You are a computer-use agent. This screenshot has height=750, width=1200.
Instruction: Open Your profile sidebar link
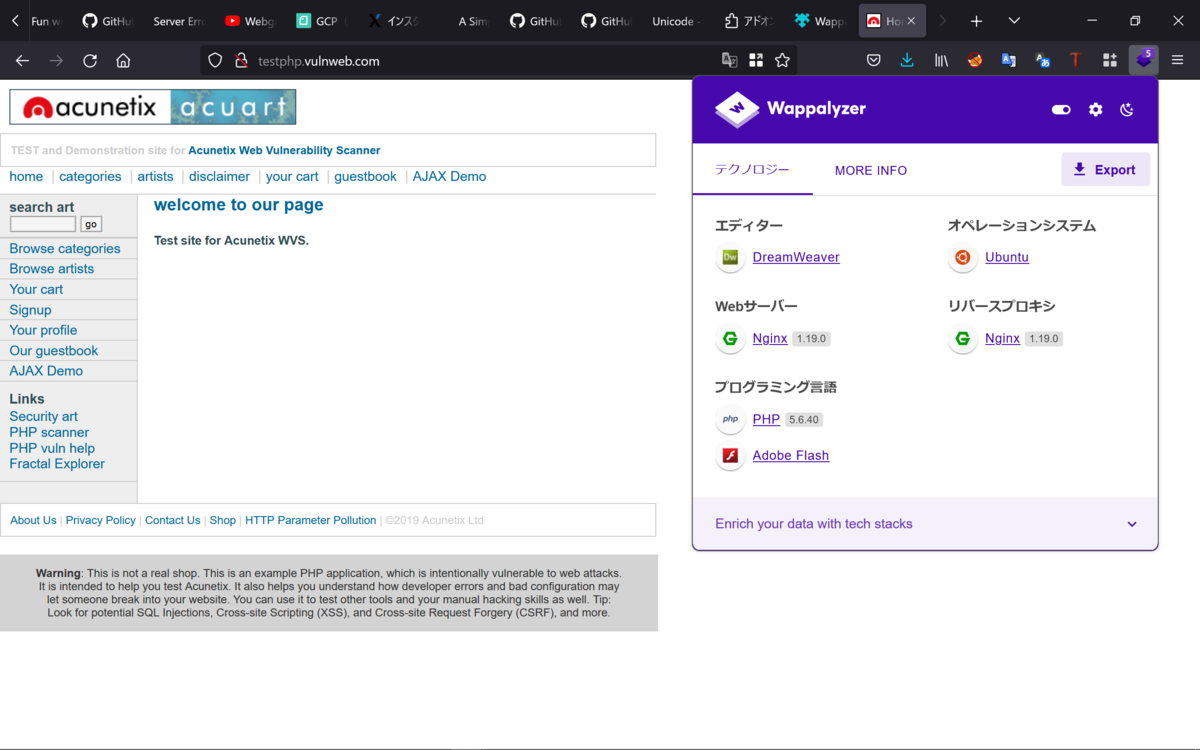click(43, 330)
